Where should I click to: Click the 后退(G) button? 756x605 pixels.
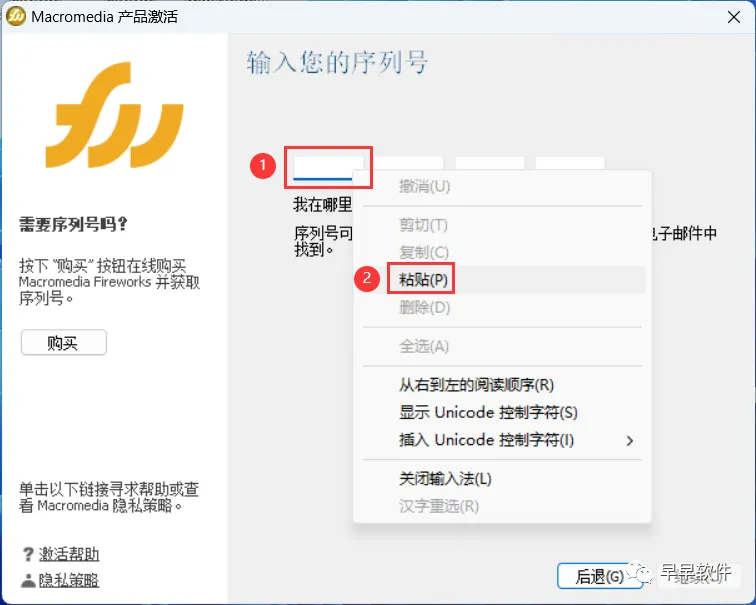coord(600,576)
